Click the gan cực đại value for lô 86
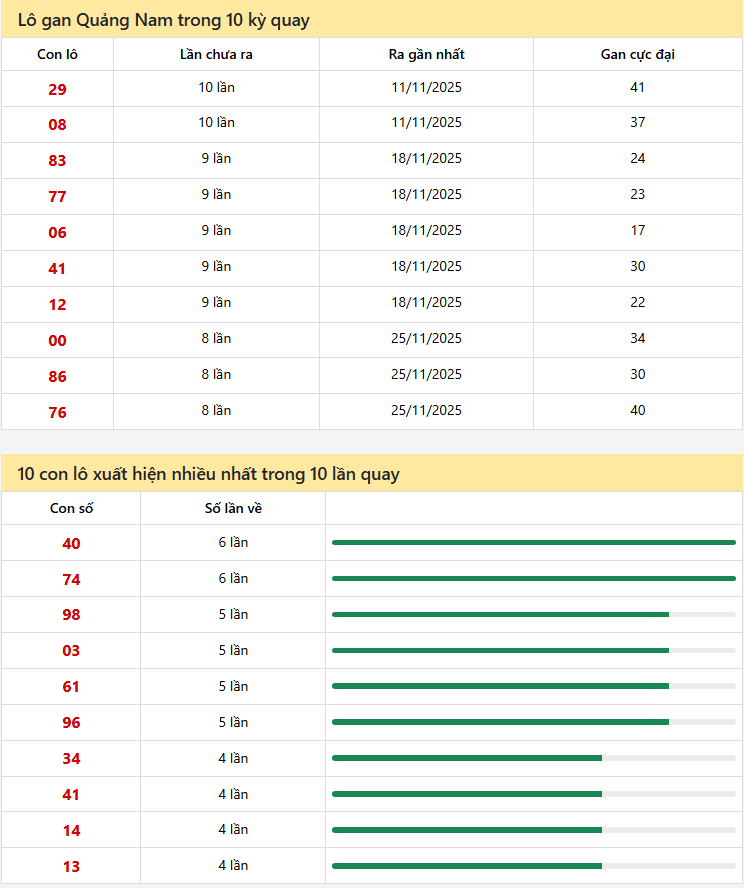Screen dimensions: 744x888 click(x=637, y=374)
